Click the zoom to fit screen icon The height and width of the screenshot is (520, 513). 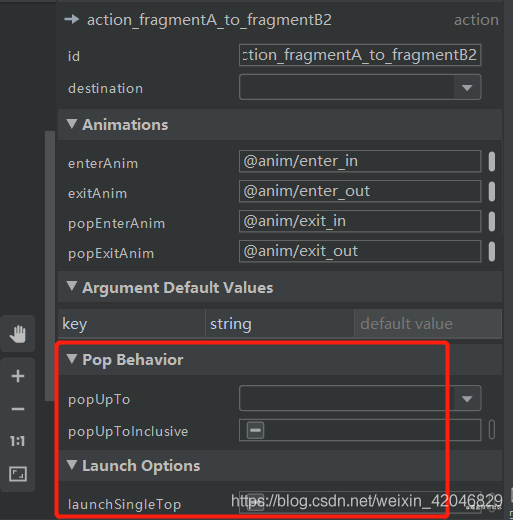(x=18, y=474)
